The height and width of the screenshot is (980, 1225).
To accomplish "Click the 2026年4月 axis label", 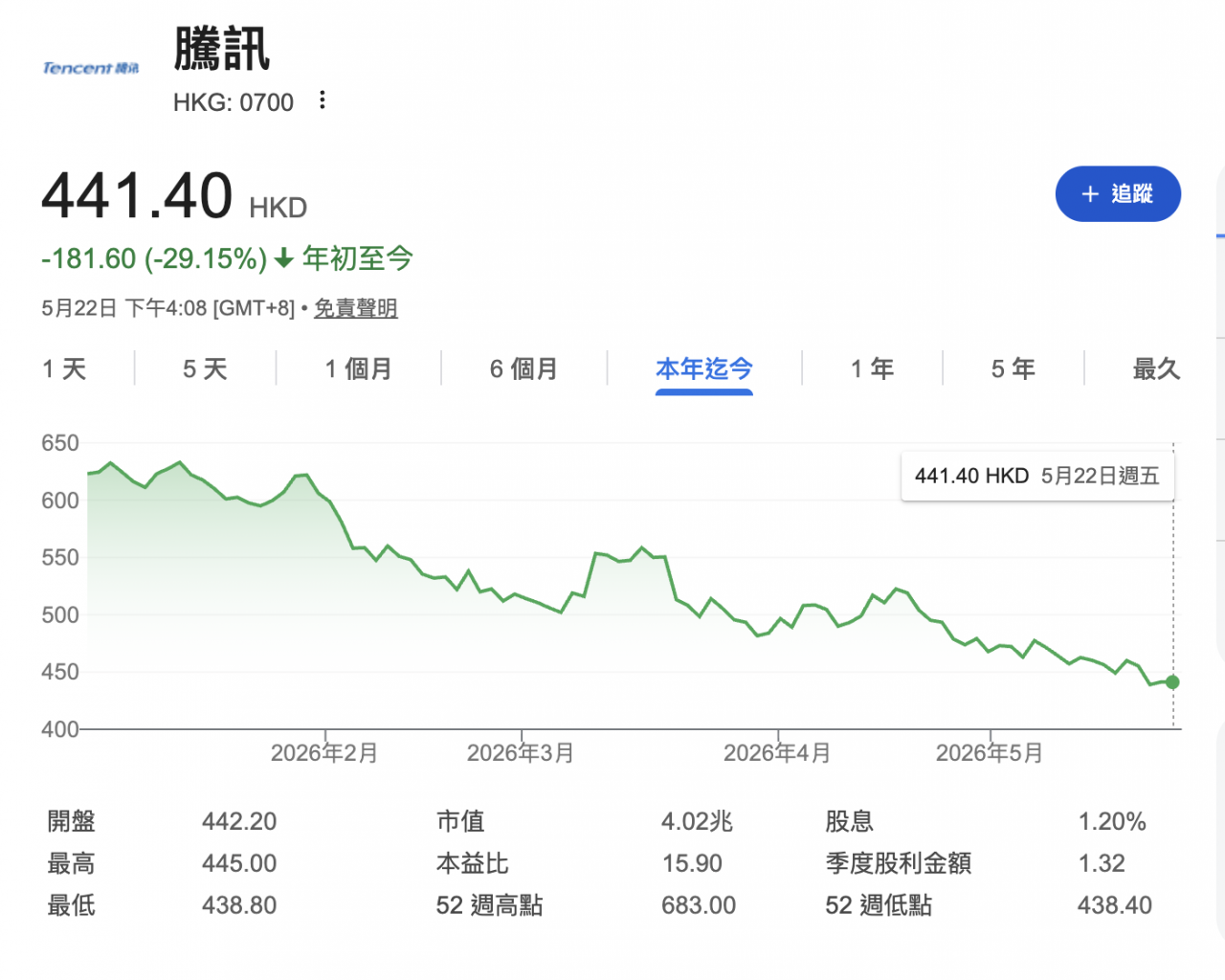I will point(777,753).
